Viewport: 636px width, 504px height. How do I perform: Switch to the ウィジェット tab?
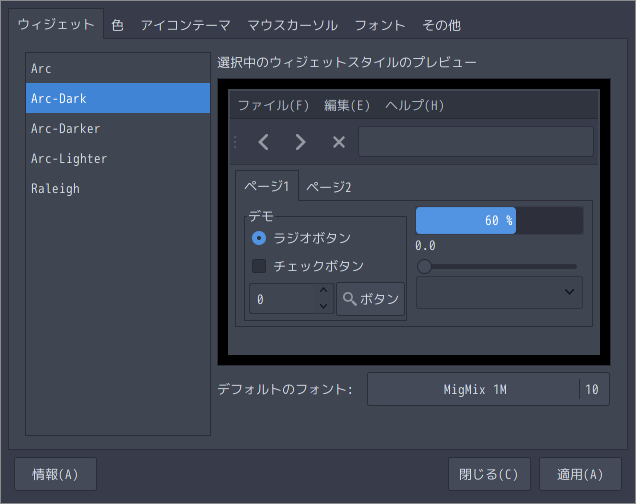(x=56, y=24)
